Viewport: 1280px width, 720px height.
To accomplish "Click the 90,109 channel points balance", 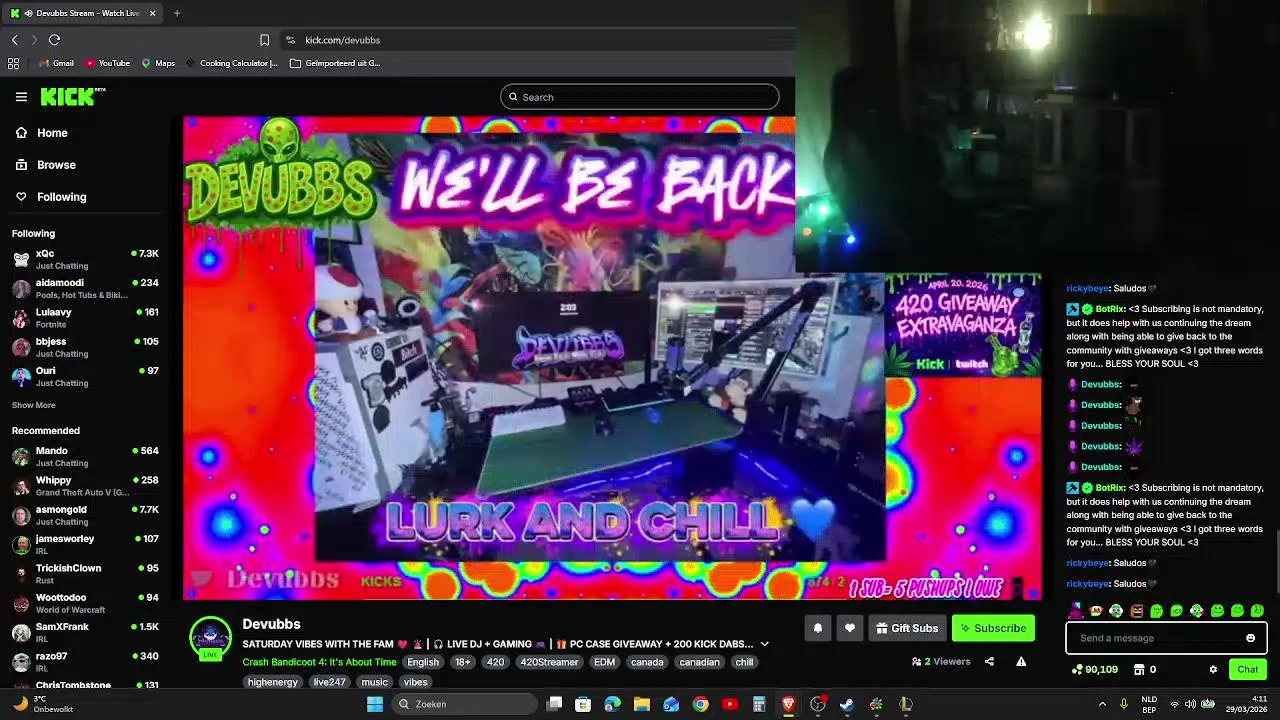I will (x=1094, y=670).
